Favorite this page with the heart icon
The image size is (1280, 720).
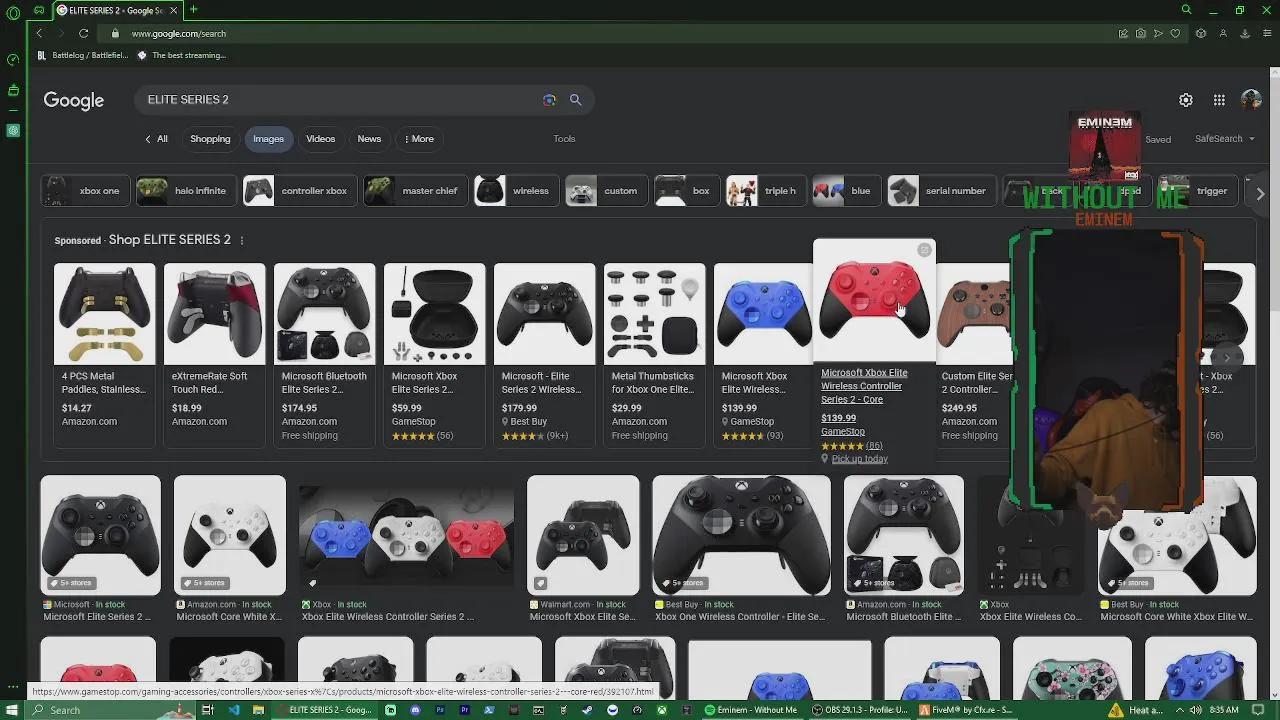[x=1175, y=33]
